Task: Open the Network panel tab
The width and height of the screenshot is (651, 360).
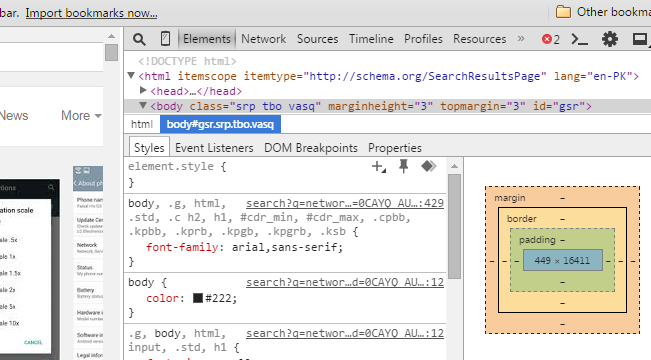Action: tap(264, 39)
